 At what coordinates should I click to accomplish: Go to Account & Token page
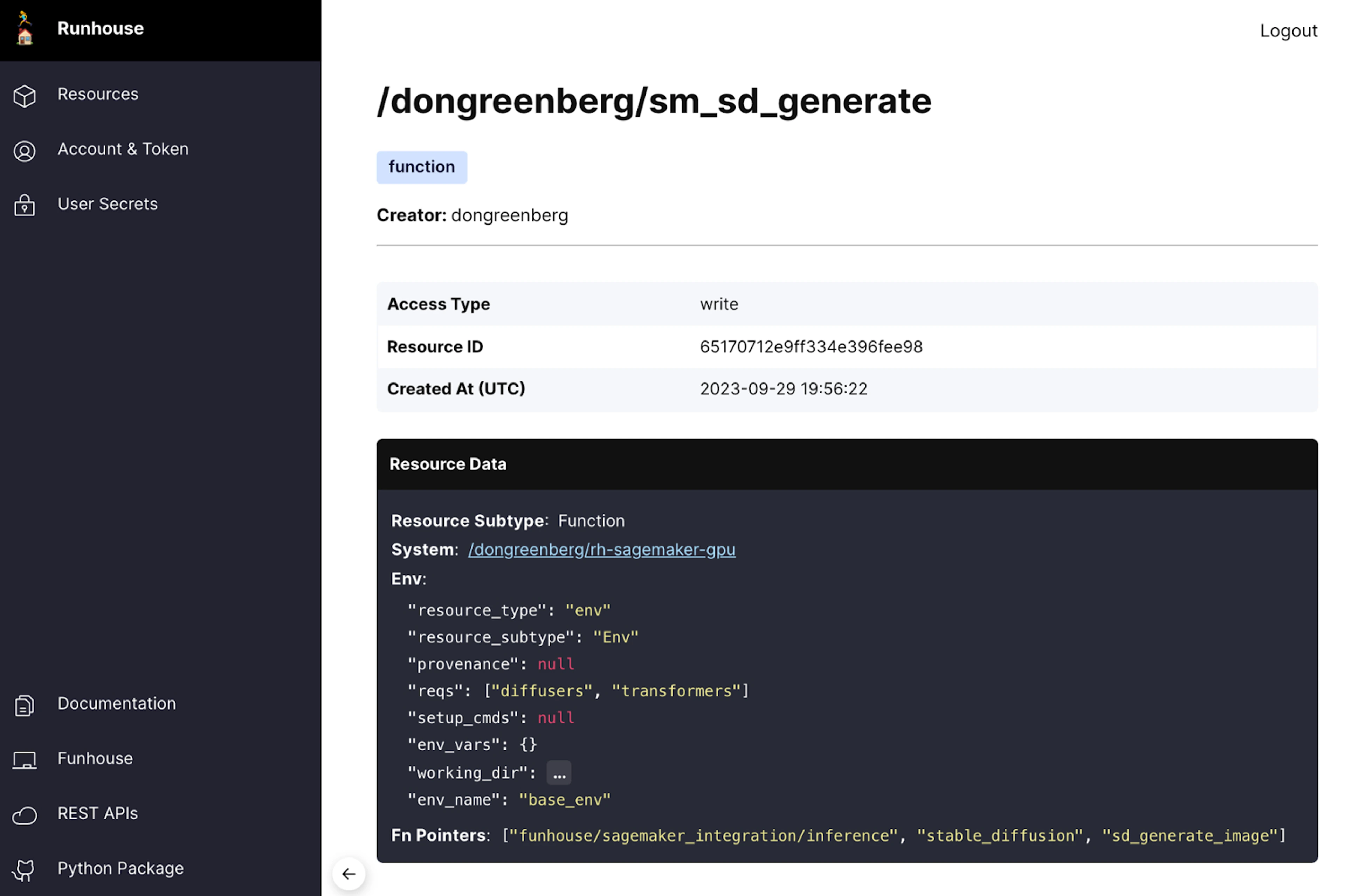123,149
